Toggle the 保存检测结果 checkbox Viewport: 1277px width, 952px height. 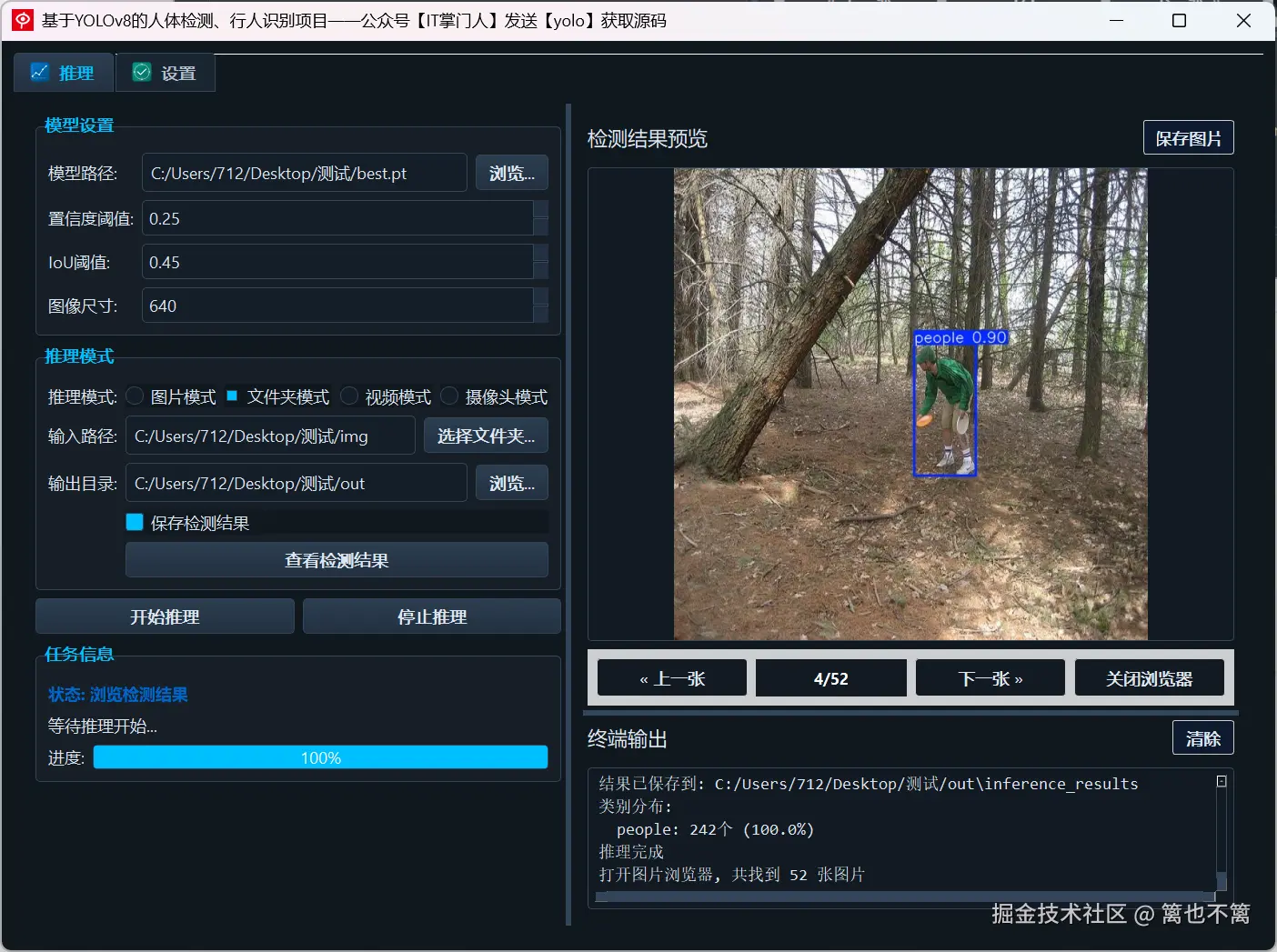[x=135, y=522]
